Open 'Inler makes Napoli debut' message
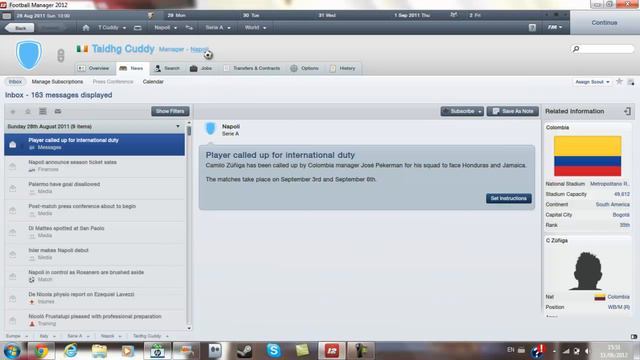The image size is (640, 360). point(94,254)
